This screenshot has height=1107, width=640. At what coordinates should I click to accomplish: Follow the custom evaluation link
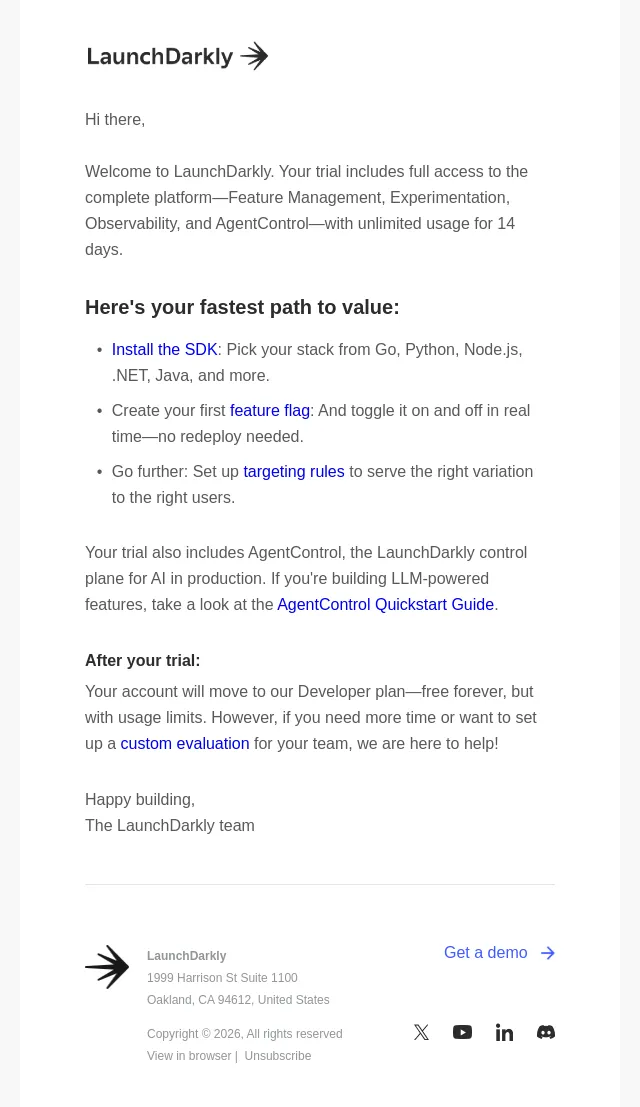tap(185, 743)
